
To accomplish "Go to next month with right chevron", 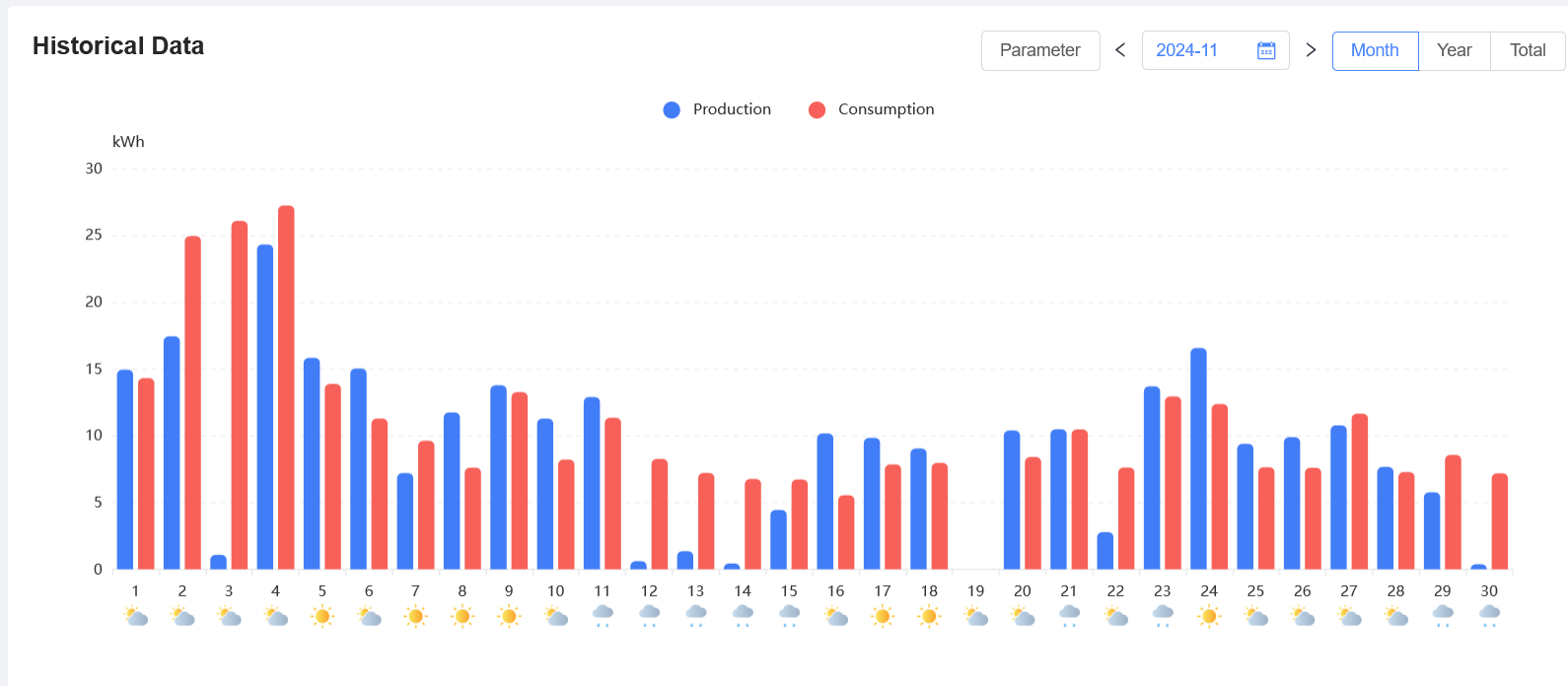I will [1311, 50].
